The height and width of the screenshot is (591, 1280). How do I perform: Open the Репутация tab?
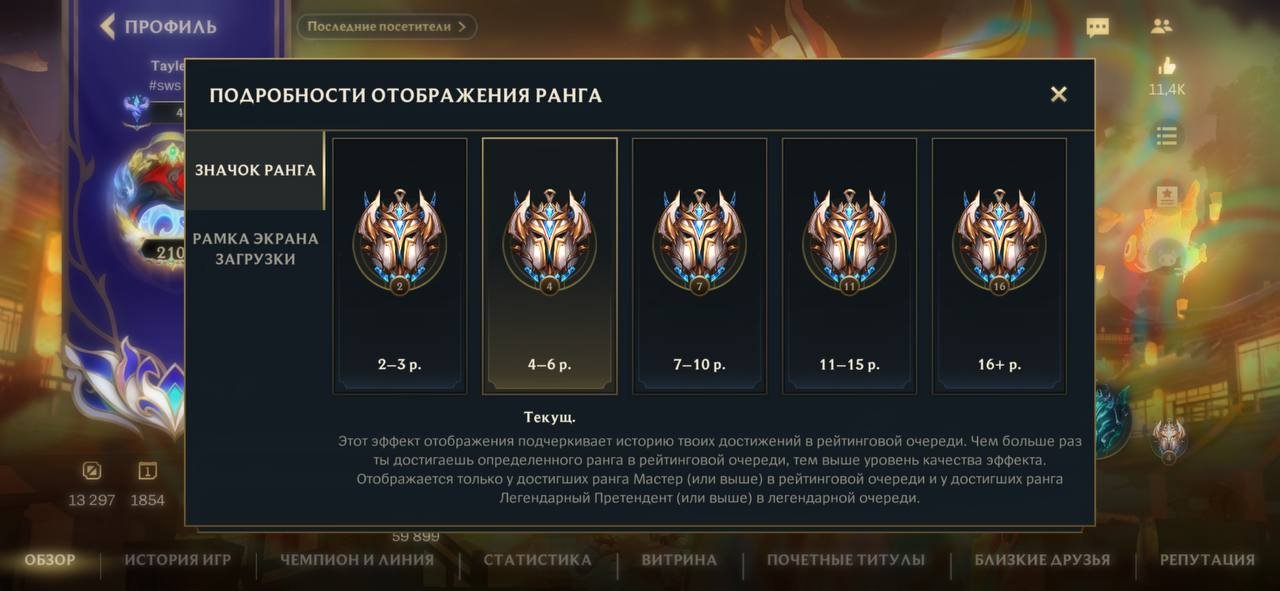tap(1207, 560)
